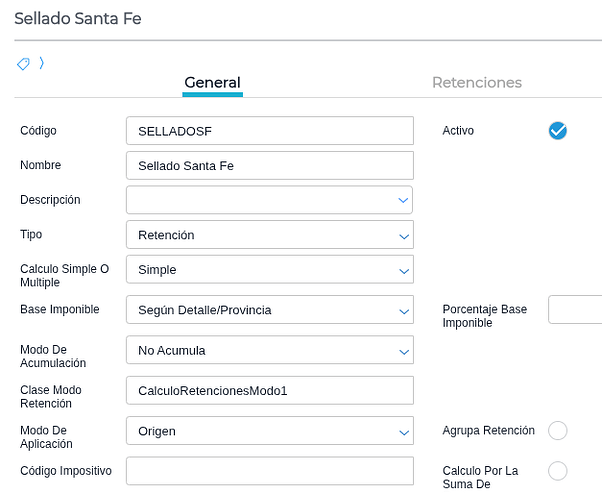602x493 pixels.
Task: Click the Código field containing SELLADOSF
Action: click(x=269, y=131)
